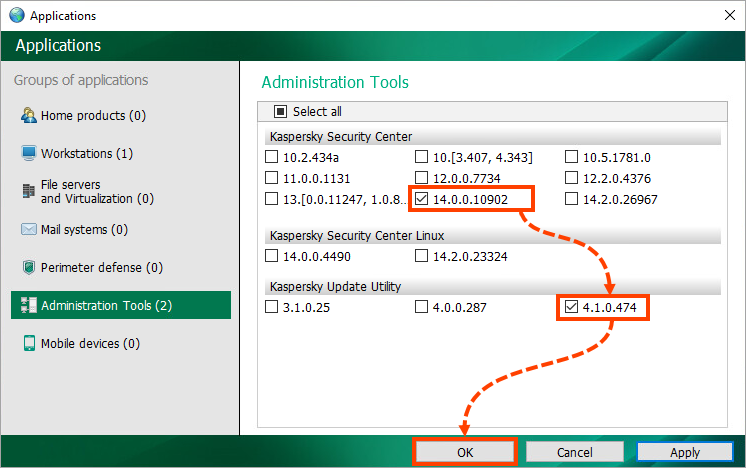Viewport: 746px width, 468px height.
Task: Check the 12.2.0.4376 version box
Action: click(571, 178)
